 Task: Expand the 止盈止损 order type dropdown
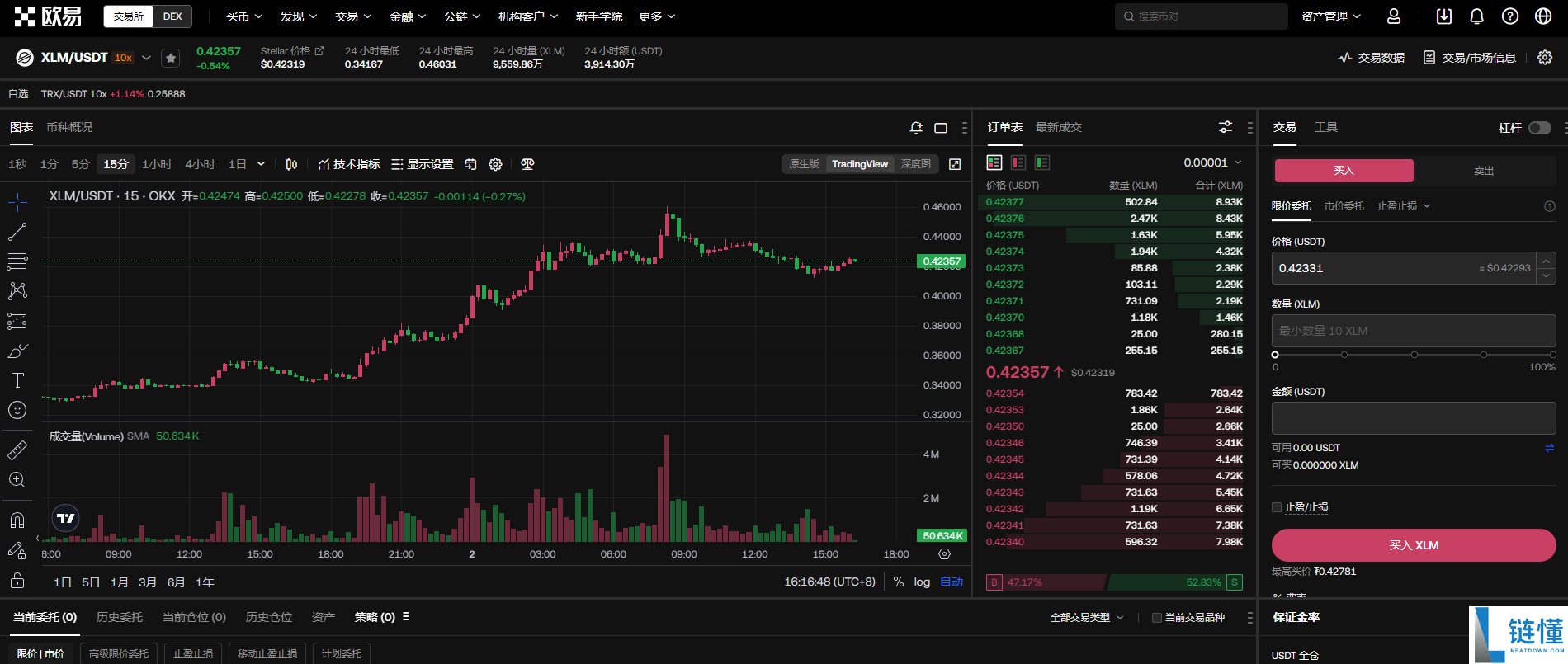coord(1404,206)
